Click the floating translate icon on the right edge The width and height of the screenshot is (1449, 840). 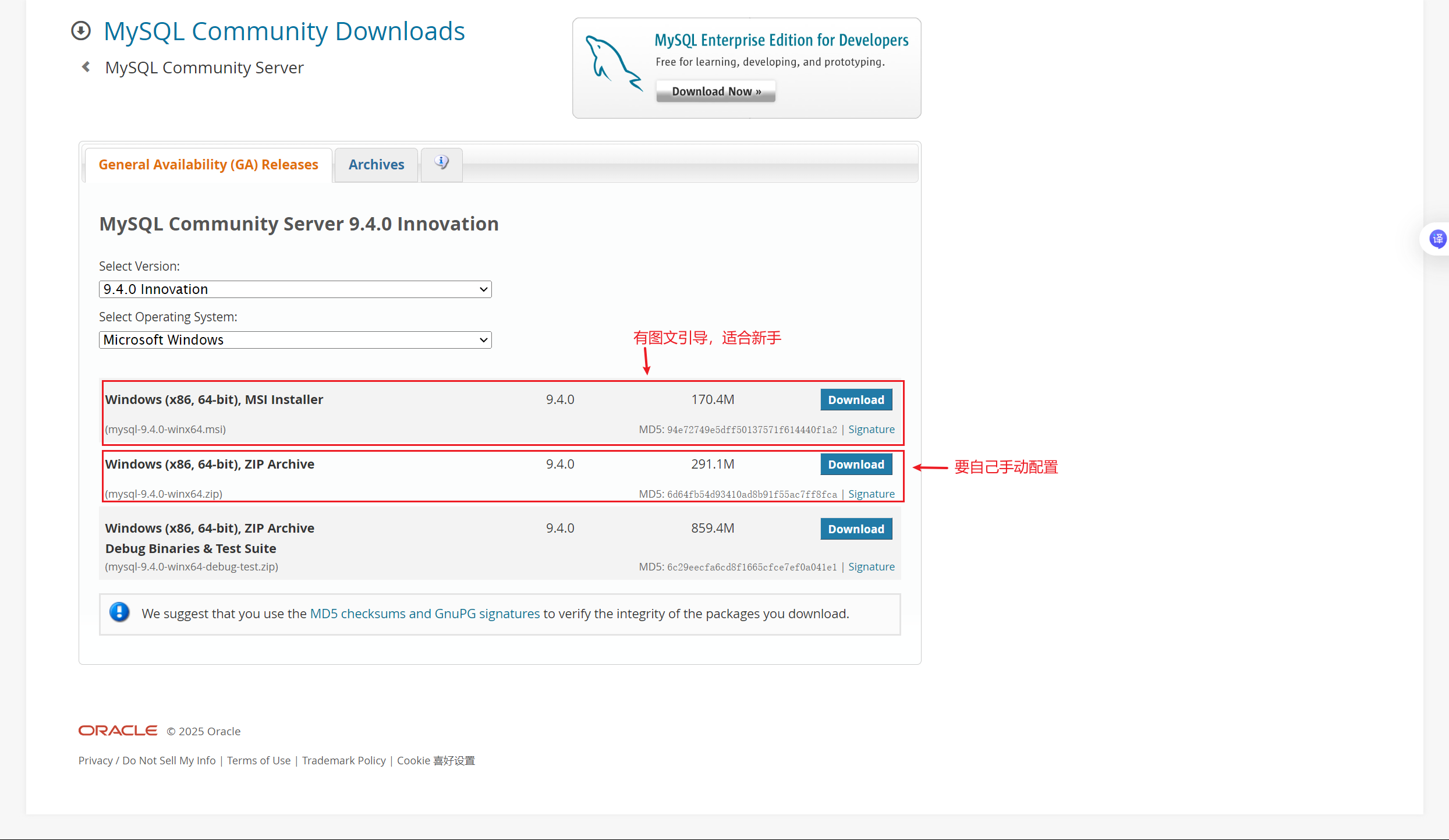click(x=1437, y=238)
